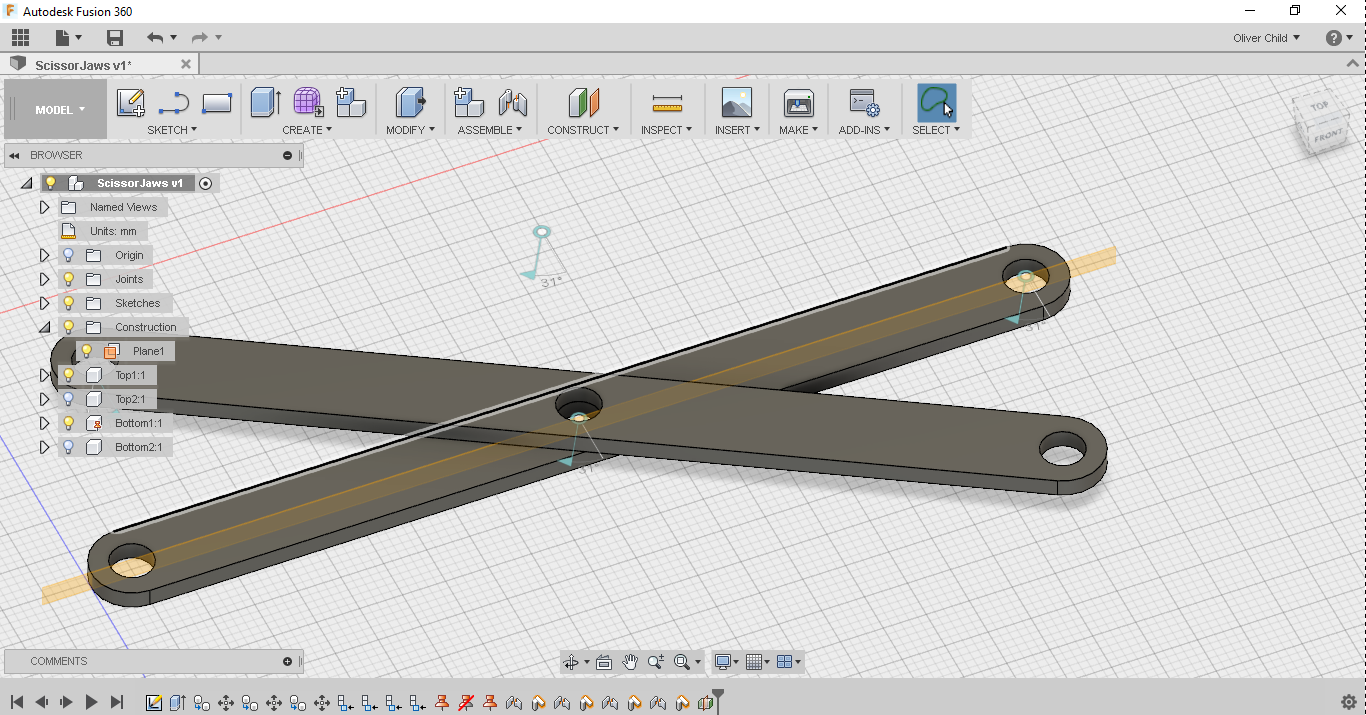1366x715 pixels.
Task: Hide Plane1 using its lightbulb
Action: [87, 351]
